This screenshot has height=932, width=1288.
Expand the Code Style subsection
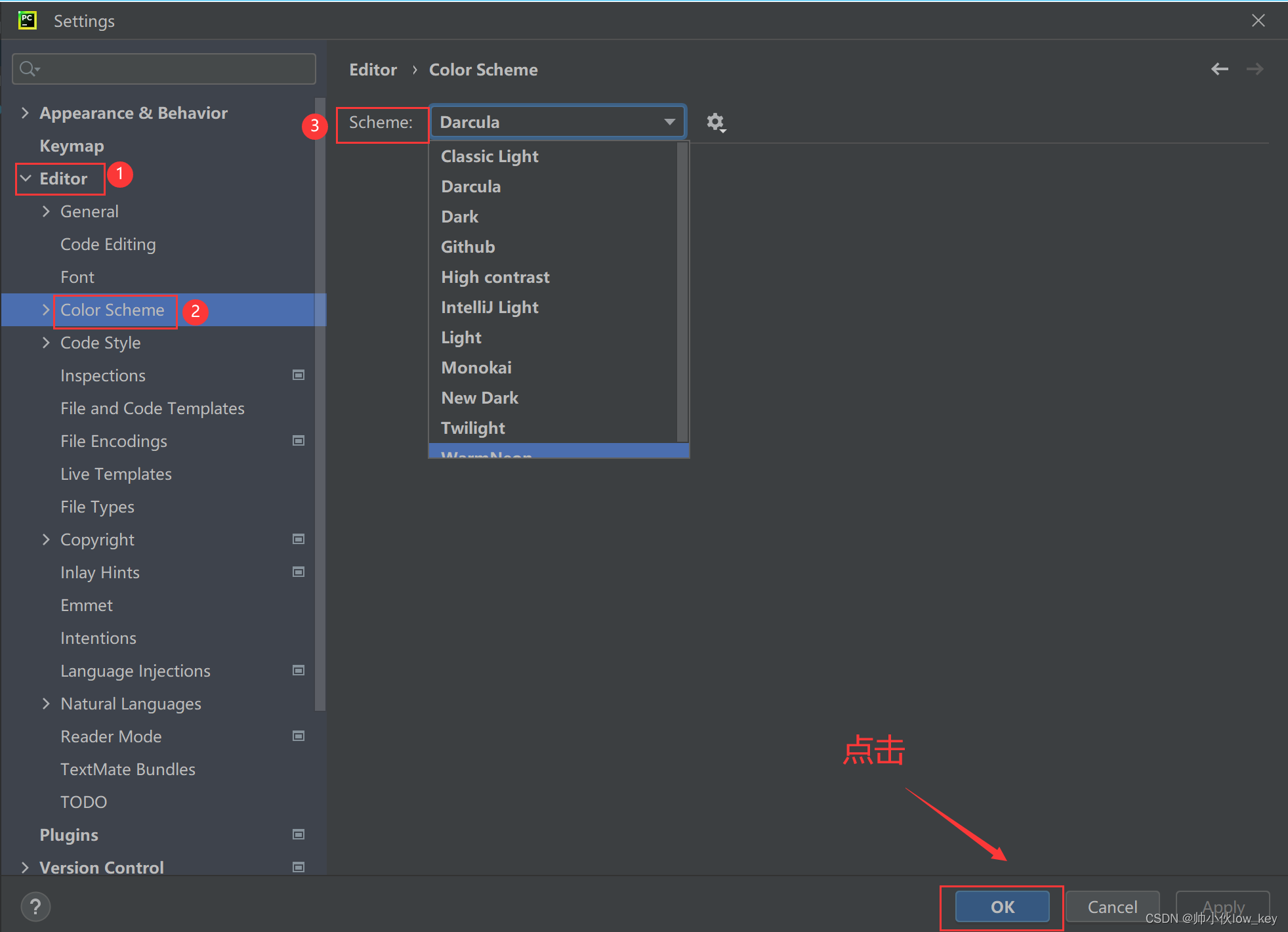pyautogui.click(x=46, y=343)
